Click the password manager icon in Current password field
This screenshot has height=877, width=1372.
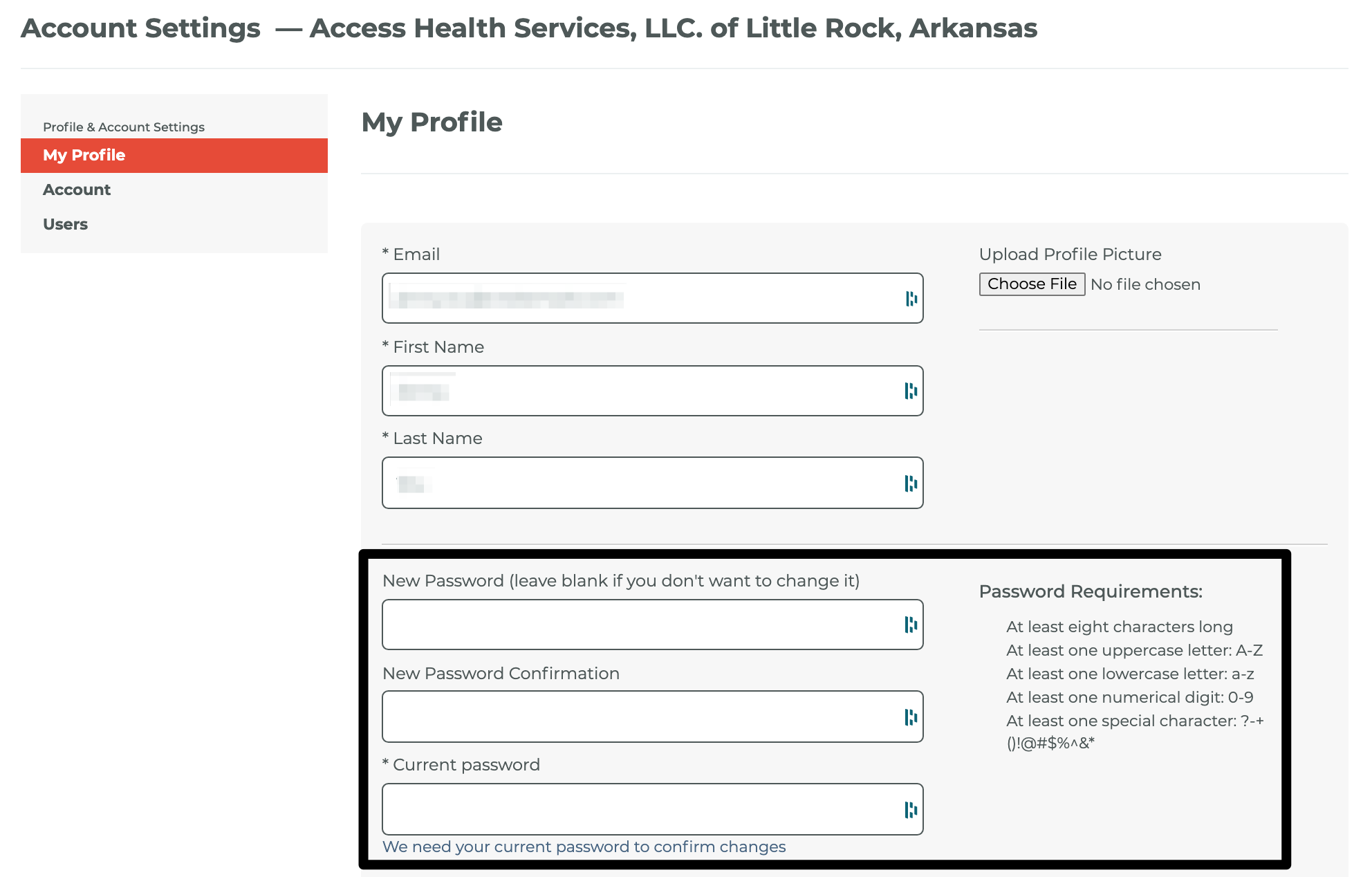click(911, 810)
